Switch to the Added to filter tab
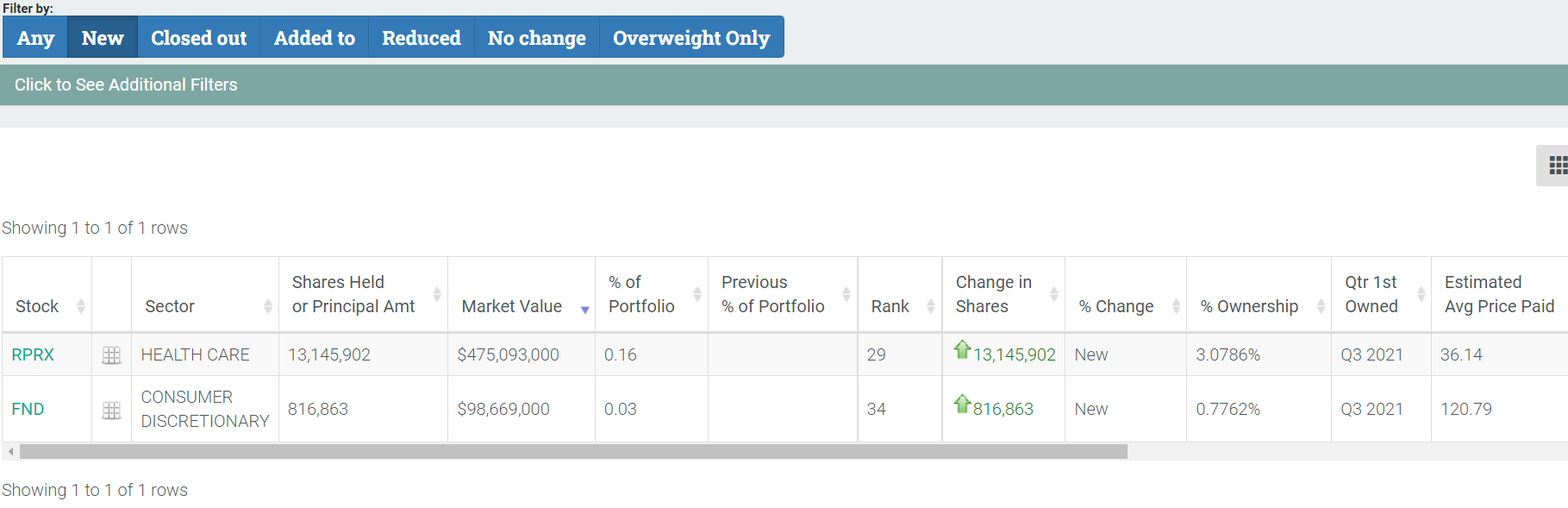The width and height of the screenshot is (1568, 508). coord(314,38)
